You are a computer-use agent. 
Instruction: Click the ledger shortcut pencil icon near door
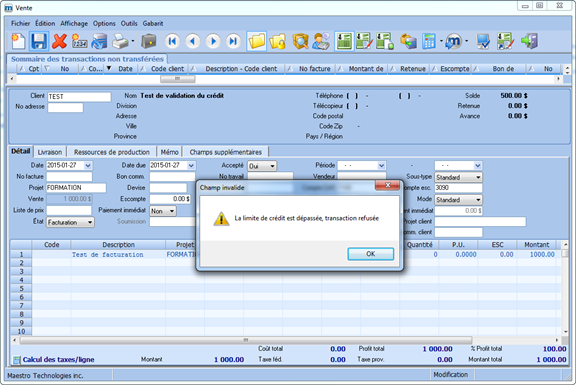pyautogui.click(x=505, y=41)
